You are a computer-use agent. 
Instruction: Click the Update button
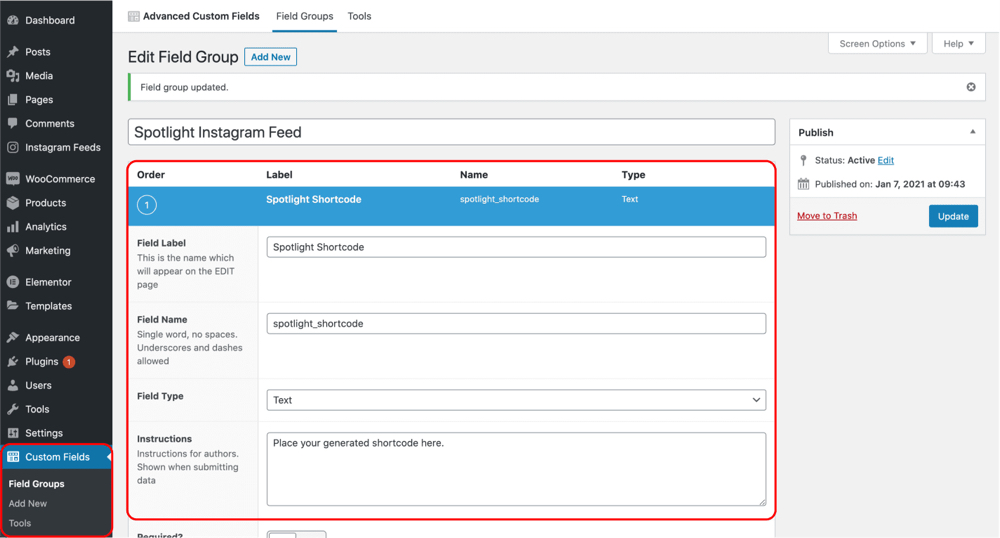tap(953, 216)
